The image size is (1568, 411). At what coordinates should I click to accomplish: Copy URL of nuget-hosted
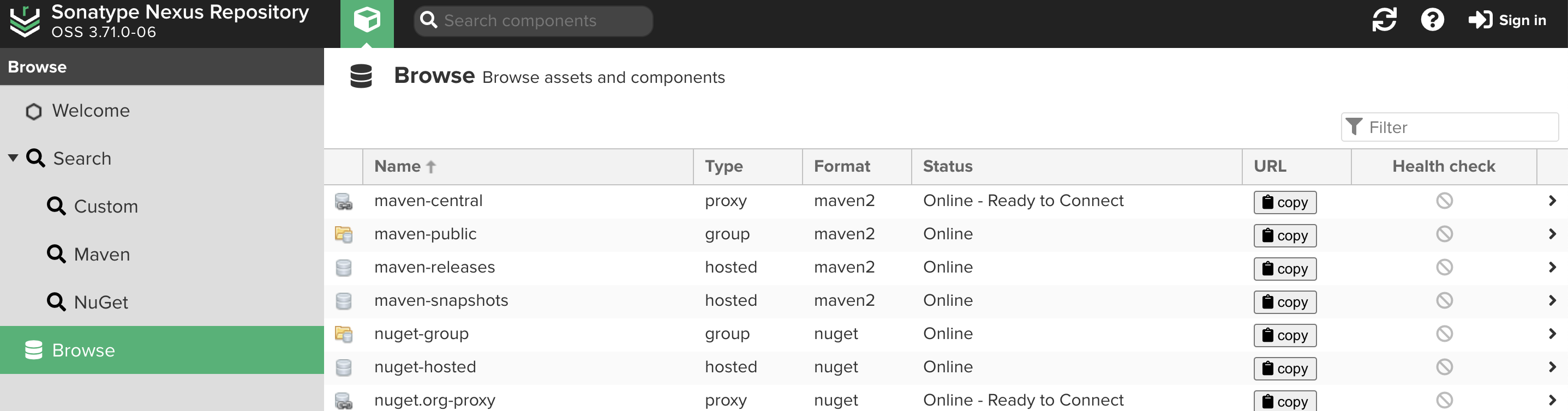1284,369
